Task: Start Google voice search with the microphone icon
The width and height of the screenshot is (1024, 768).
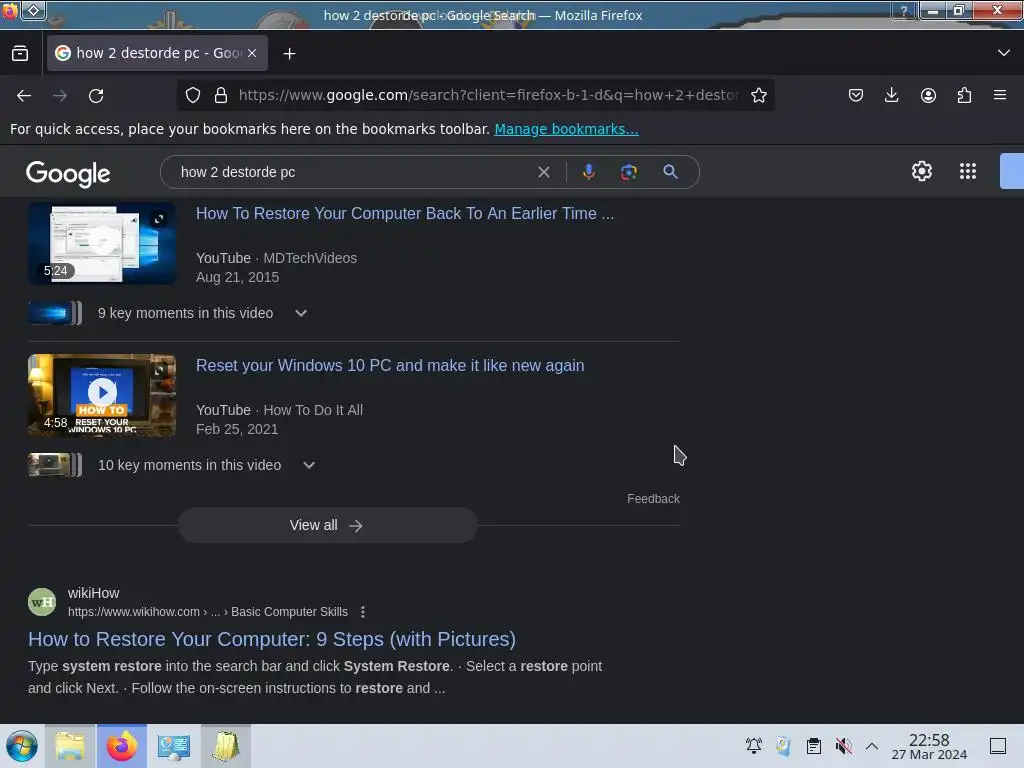Action: point(588,172)
